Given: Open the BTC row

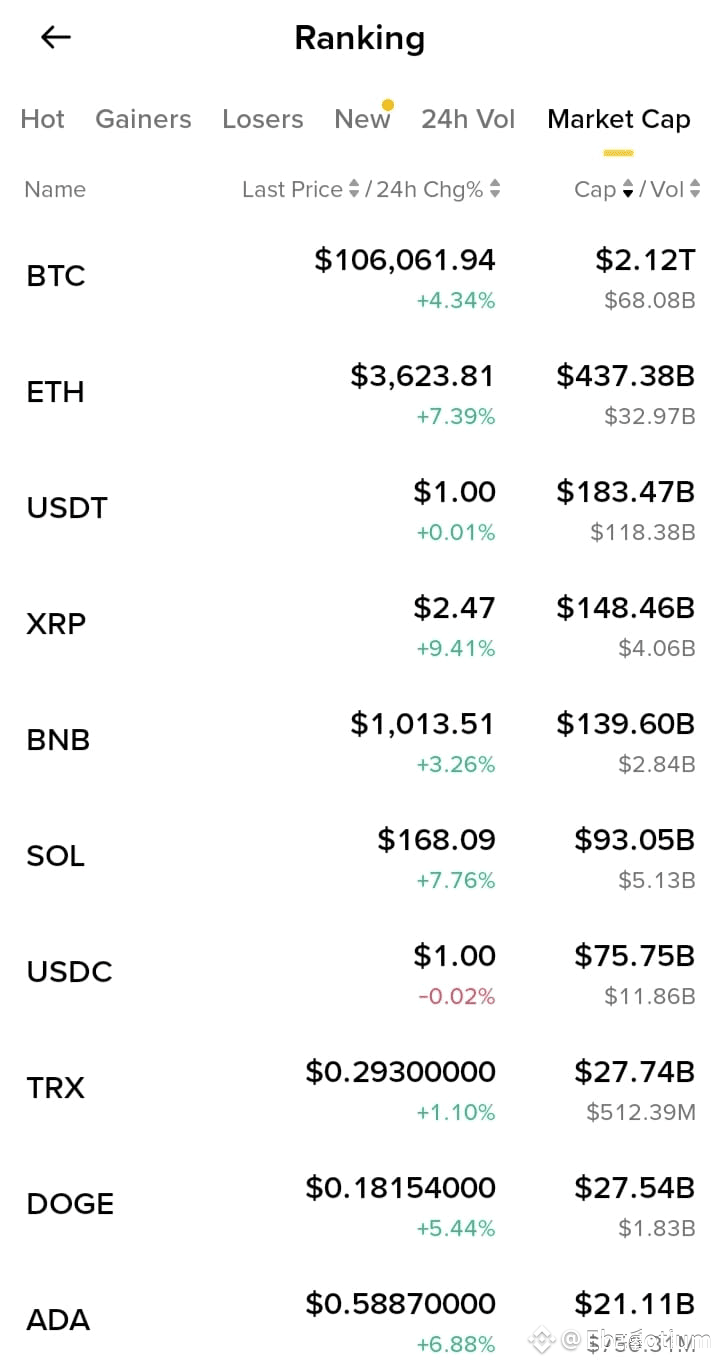Looking at the screenshot, I should (x=360, y=276).
